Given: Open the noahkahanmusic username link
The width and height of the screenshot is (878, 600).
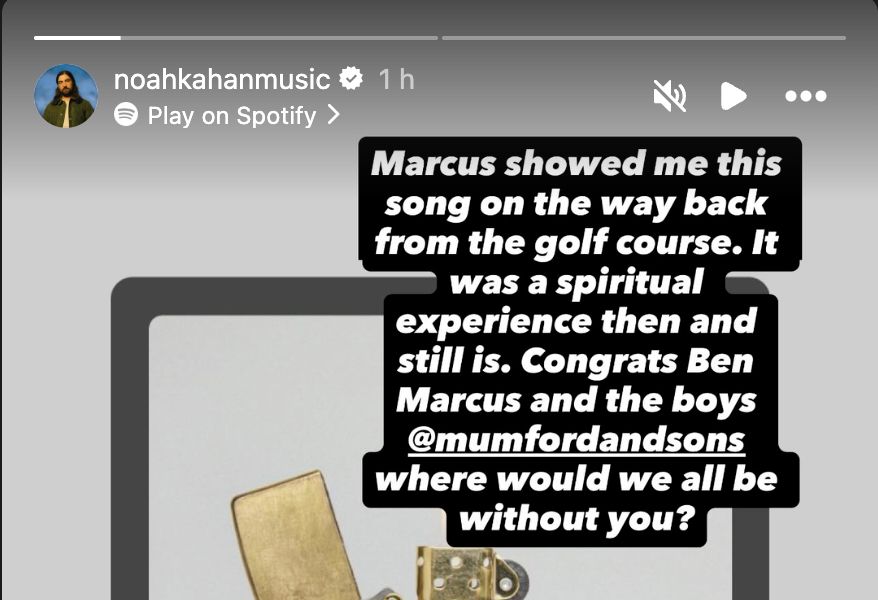Looking at the screenshot, I should coord(222,79).
